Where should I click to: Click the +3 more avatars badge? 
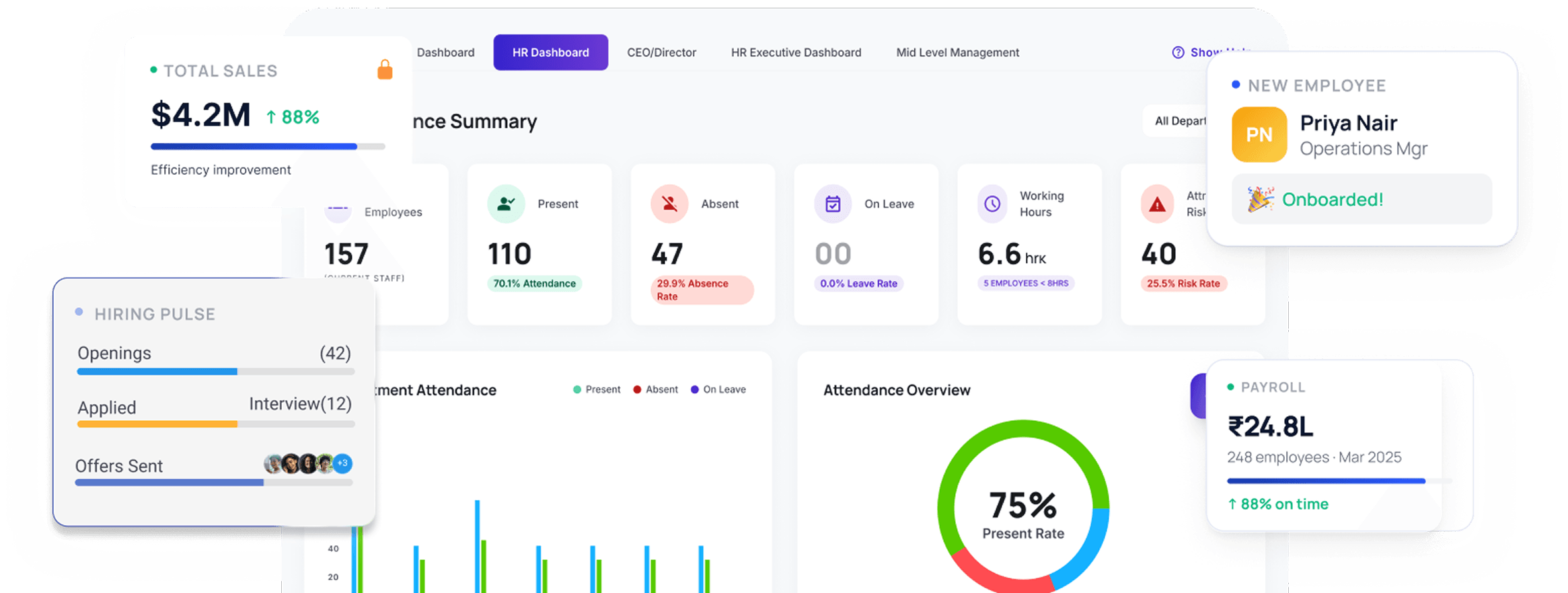click(x=342, y=463)
